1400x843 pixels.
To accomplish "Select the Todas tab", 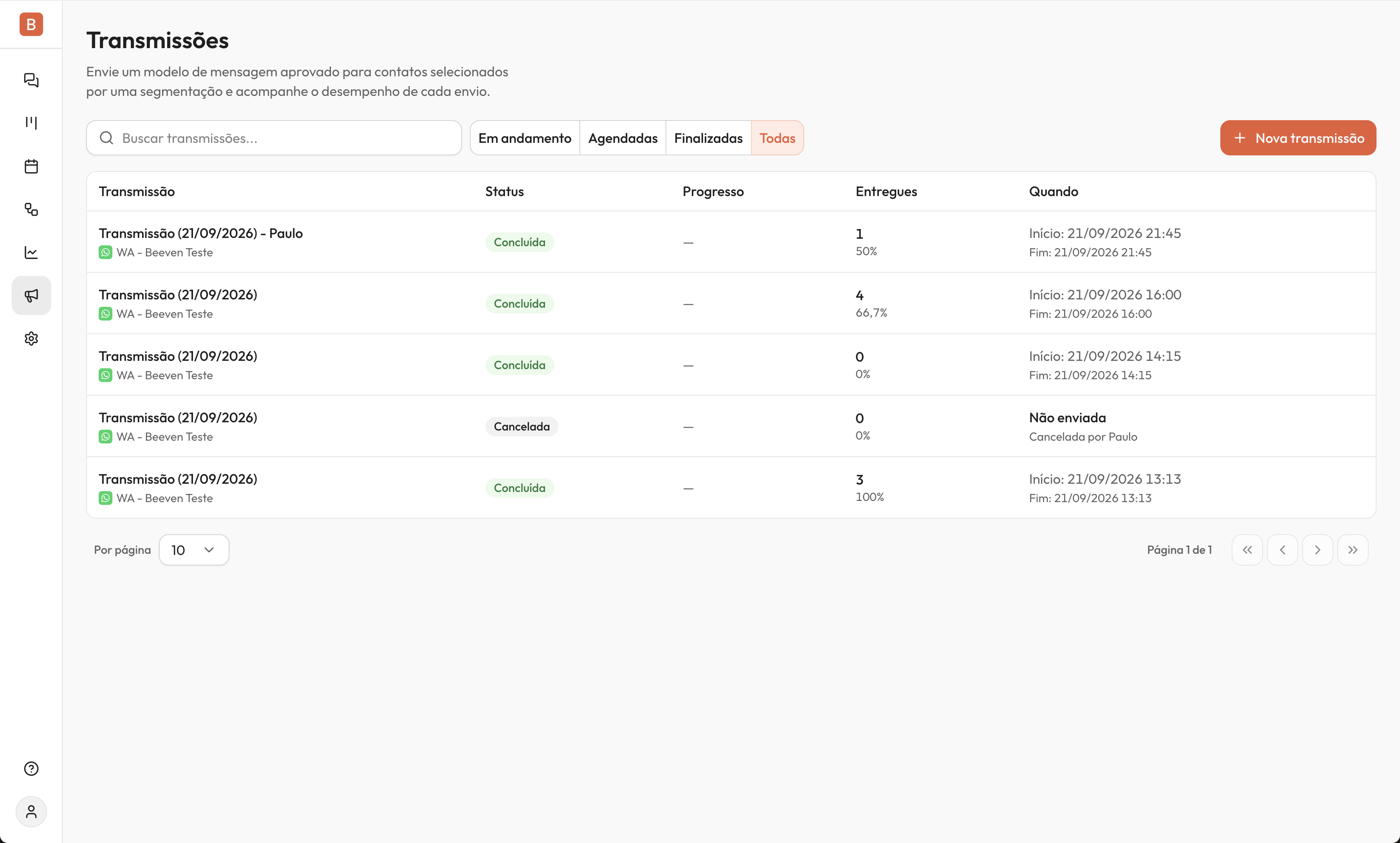I will [777, 138].
